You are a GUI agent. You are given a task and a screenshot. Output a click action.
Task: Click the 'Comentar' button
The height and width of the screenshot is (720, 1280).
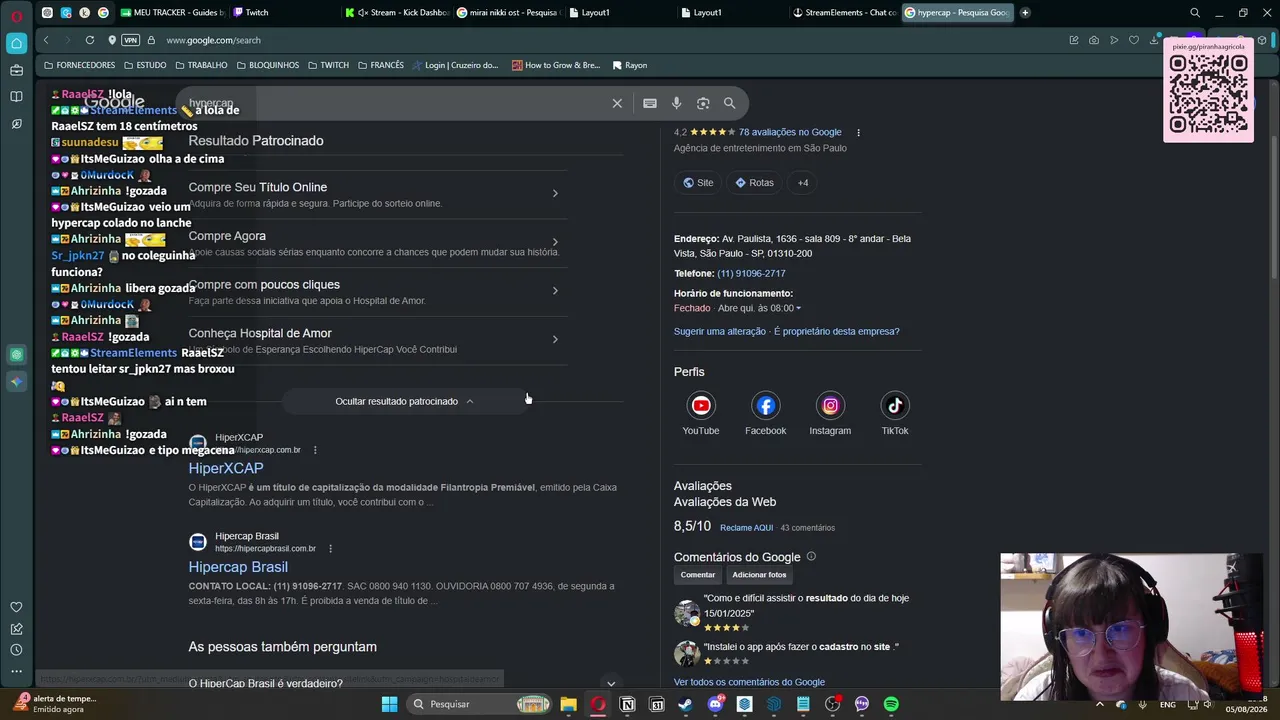point(698,575)
